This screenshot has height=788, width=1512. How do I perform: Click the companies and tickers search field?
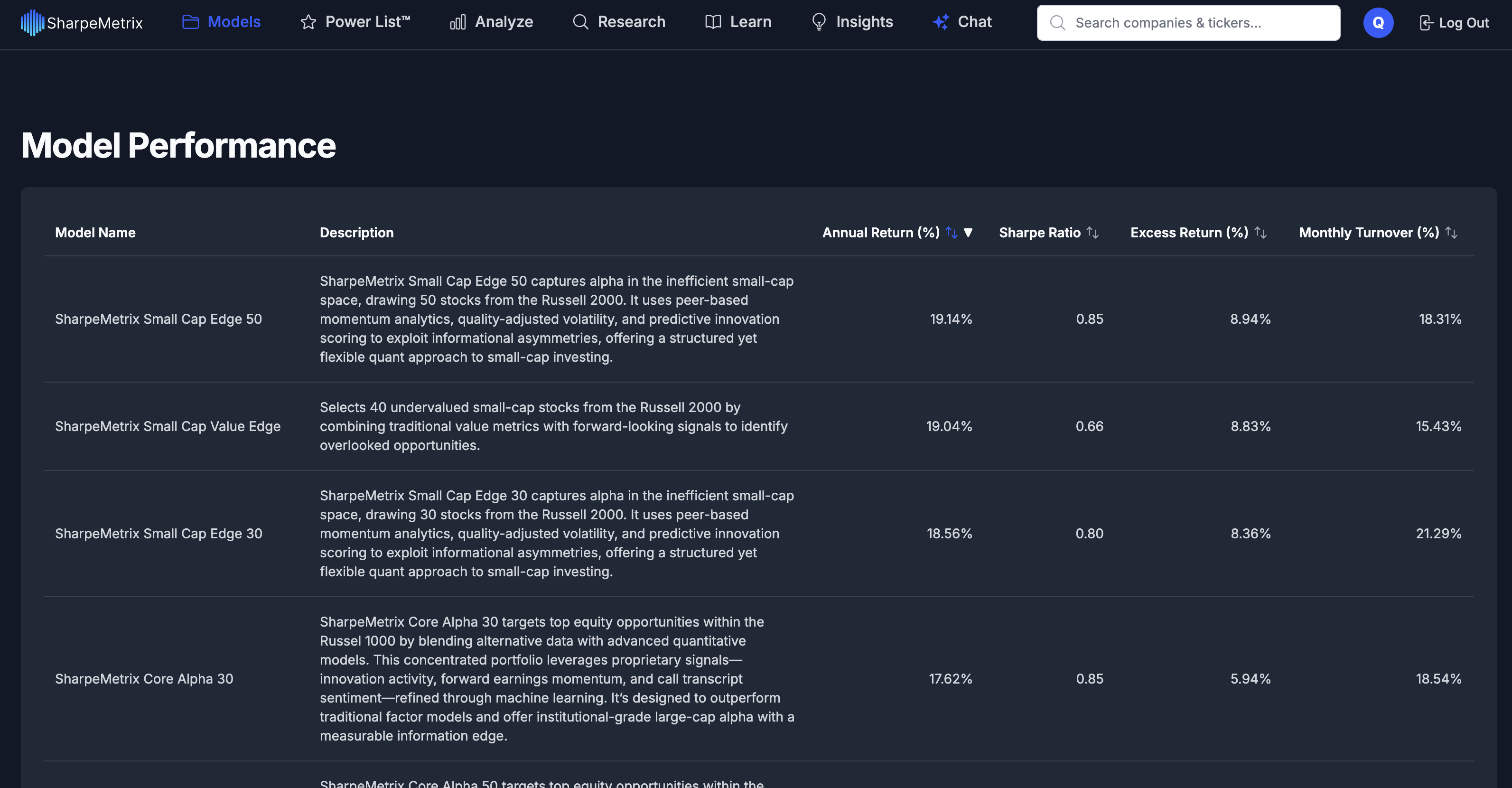1187,22
